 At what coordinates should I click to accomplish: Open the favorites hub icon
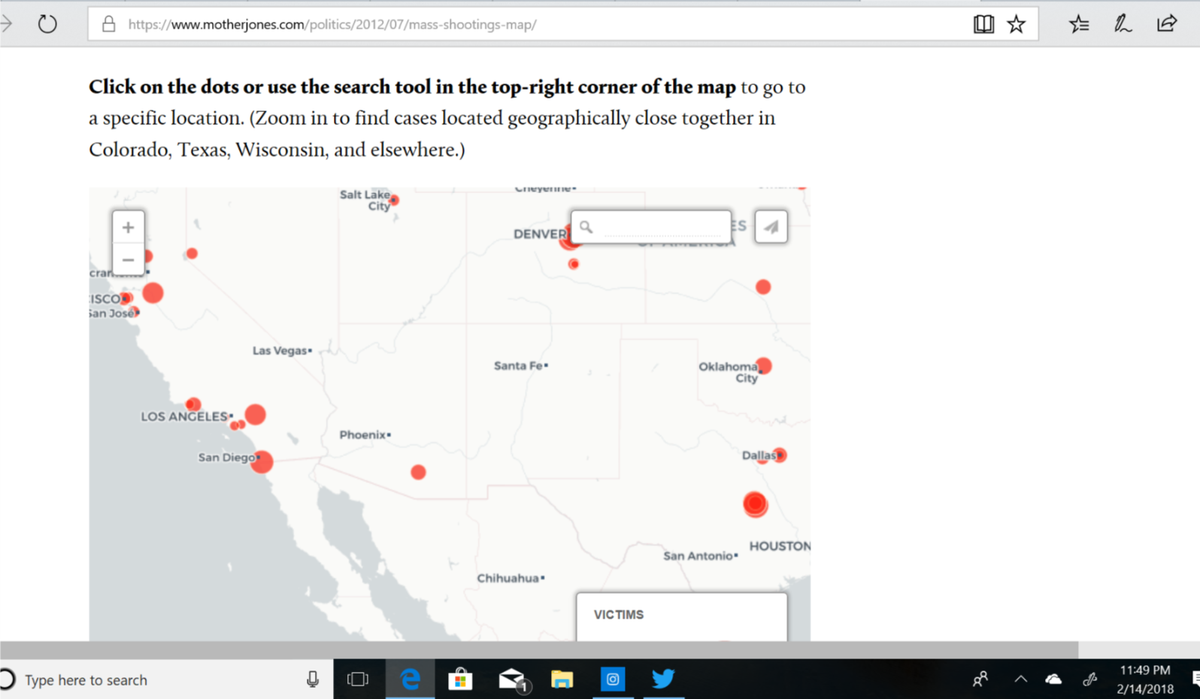(x=1079, y=25)
